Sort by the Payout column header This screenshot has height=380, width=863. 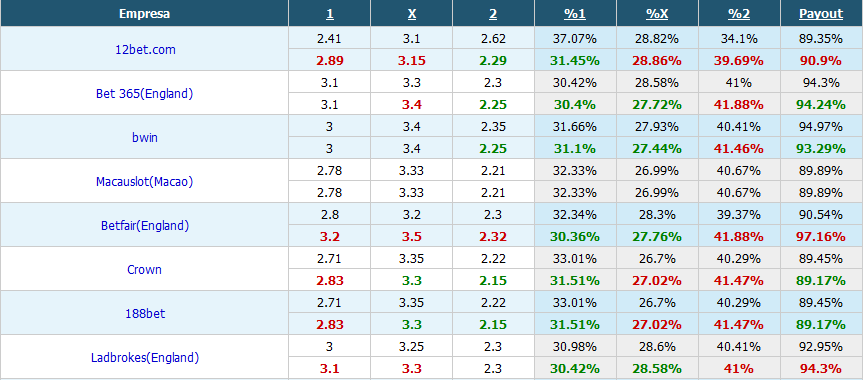[821, 14]
